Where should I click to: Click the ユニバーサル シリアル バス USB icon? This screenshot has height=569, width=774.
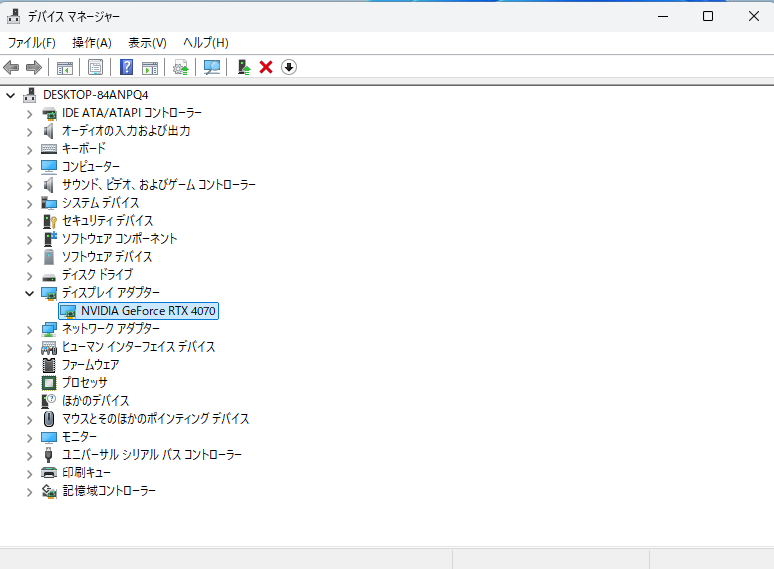(49, 455)
